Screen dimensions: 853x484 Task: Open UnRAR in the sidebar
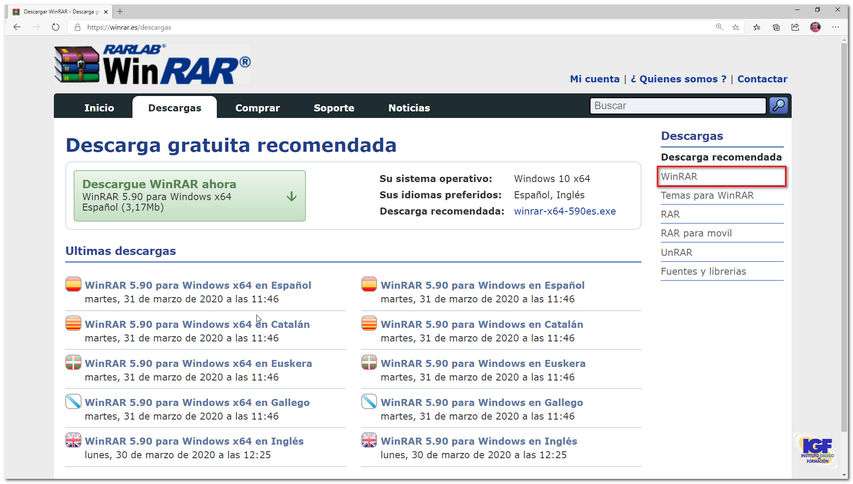677,252
